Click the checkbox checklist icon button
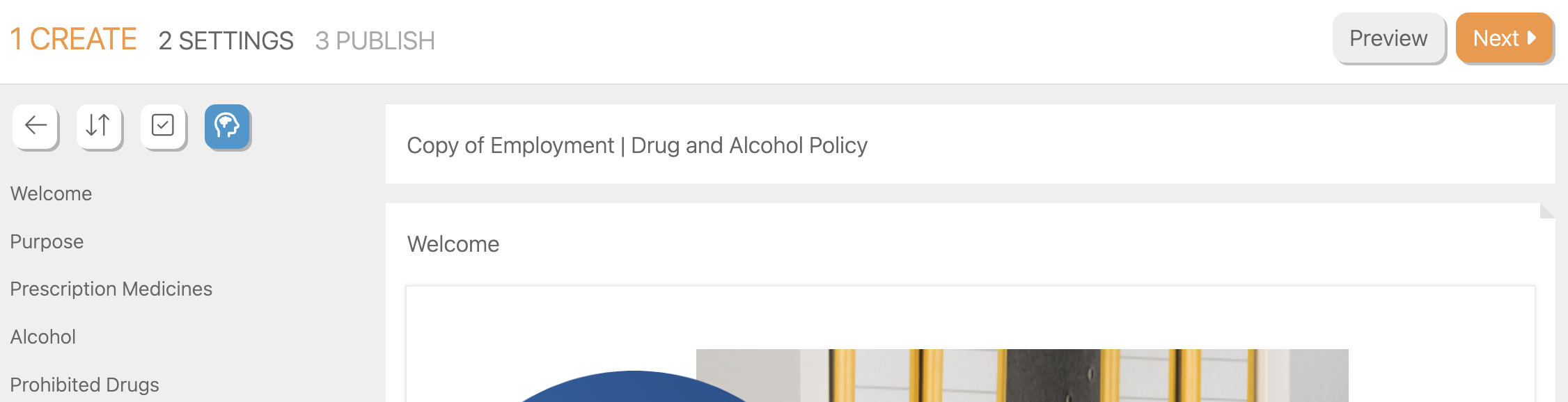 pos(163,126)
